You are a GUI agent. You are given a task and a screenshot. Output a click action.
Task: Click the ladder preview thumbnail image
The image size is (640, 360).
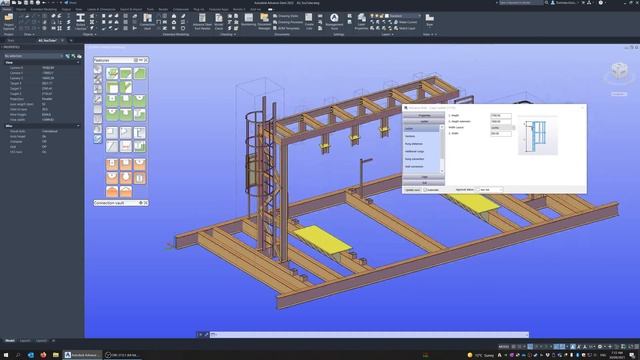tap(538, 137)
